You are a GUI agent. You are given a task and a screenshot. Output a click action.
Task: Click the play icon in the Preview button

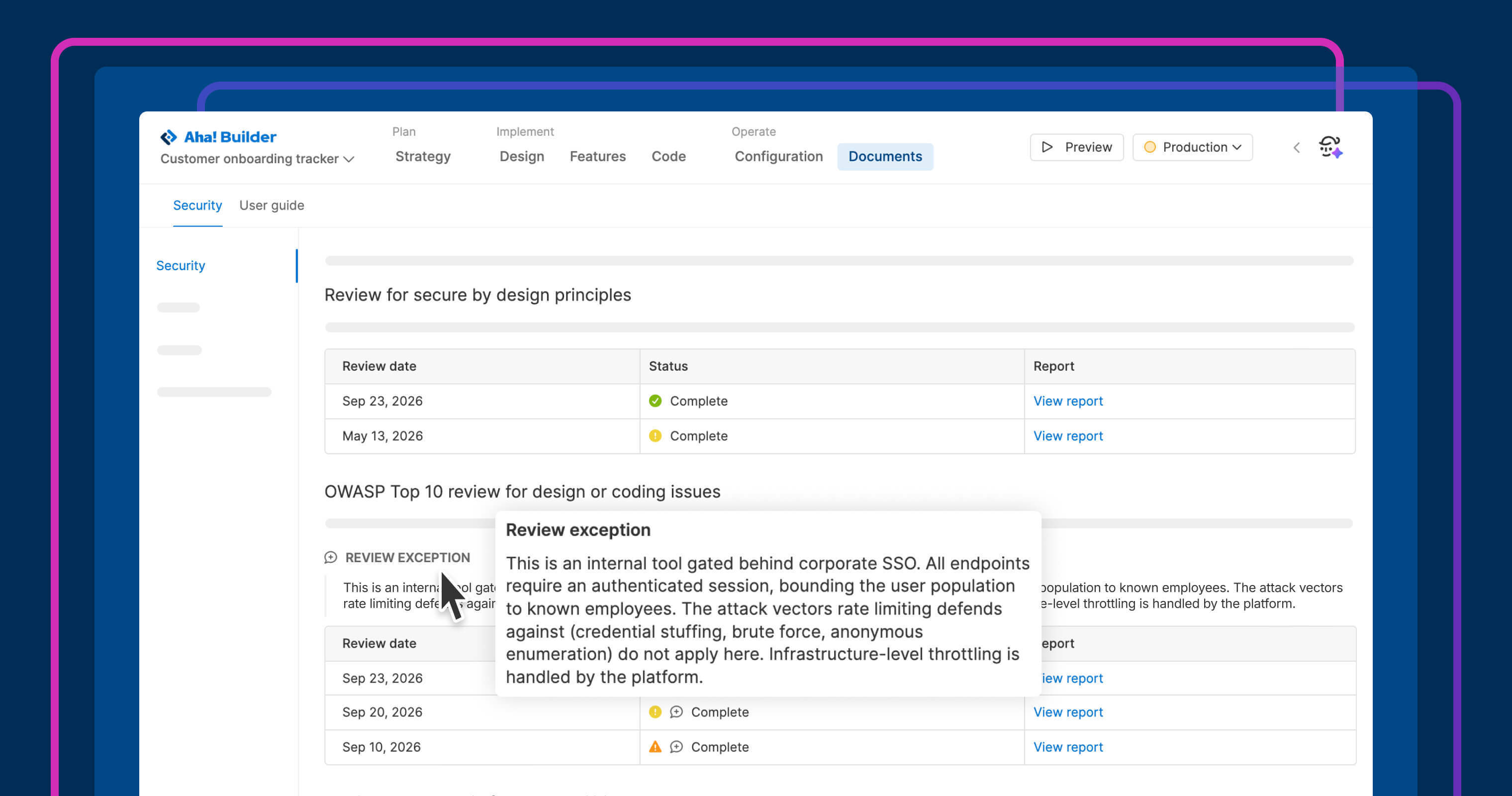click(x=1047, y=147)
